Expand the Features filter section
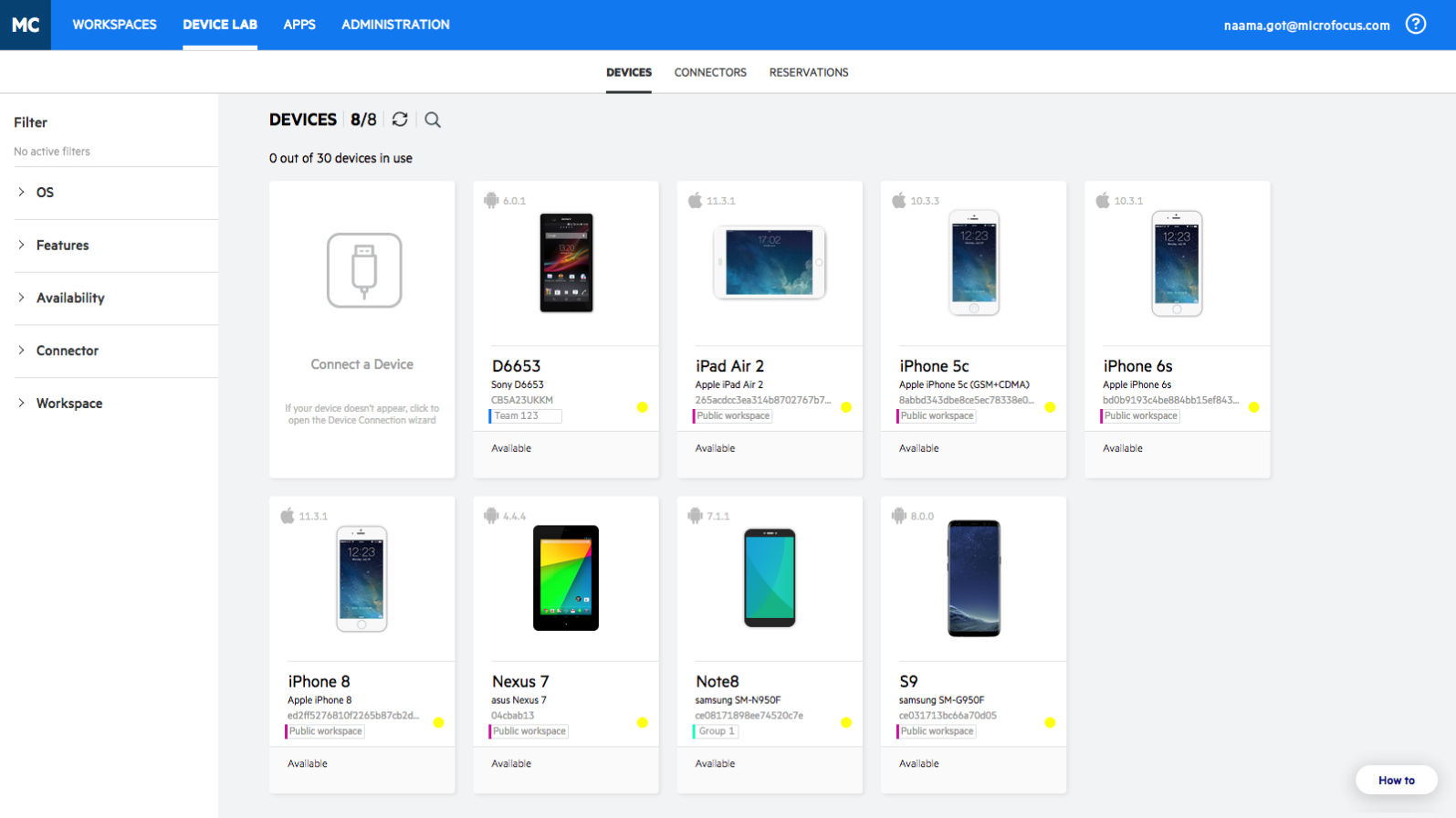Screen dimensions: 1456x818 coord(116,246)
